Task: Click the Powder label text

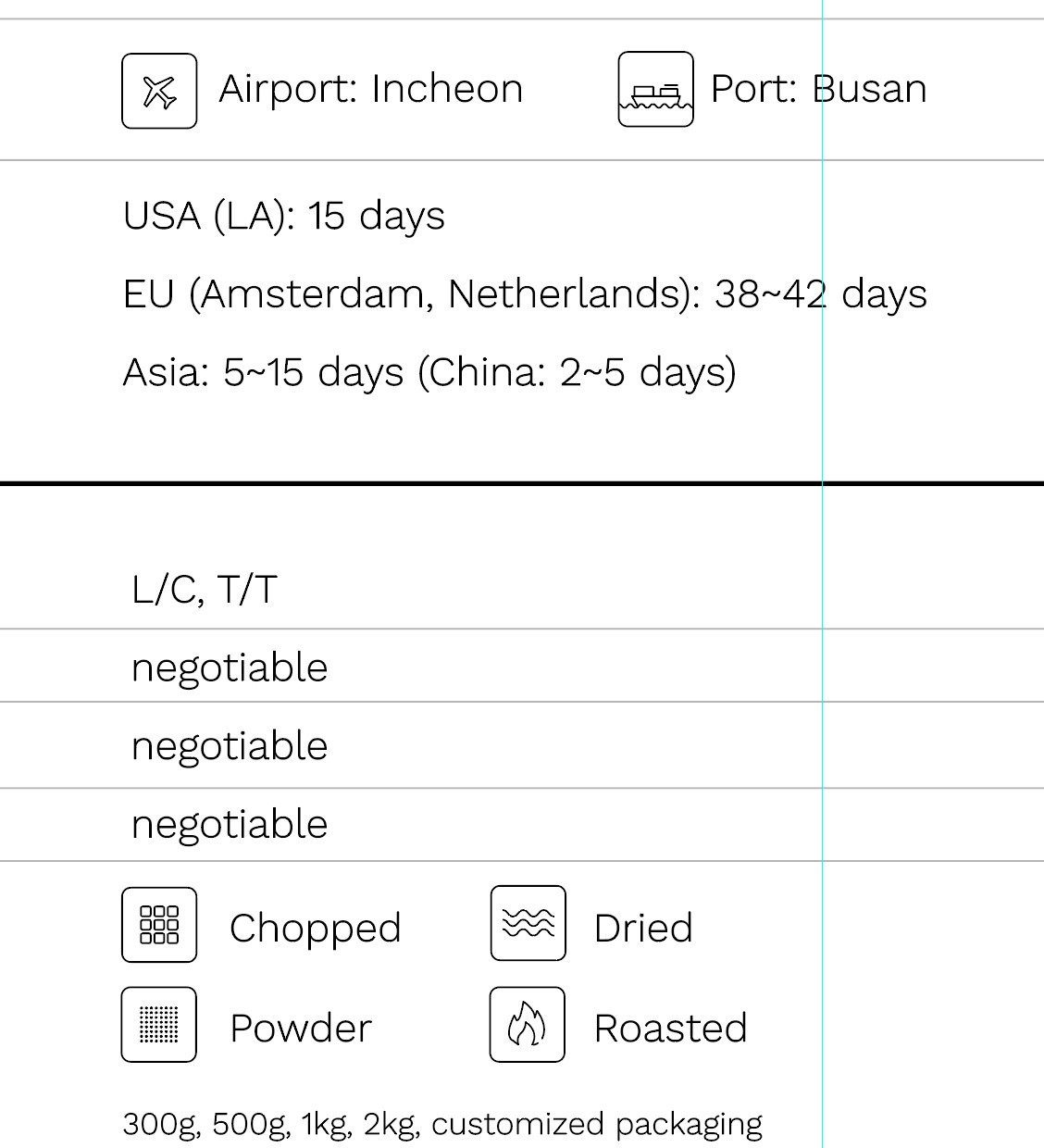Action: 301,1029
